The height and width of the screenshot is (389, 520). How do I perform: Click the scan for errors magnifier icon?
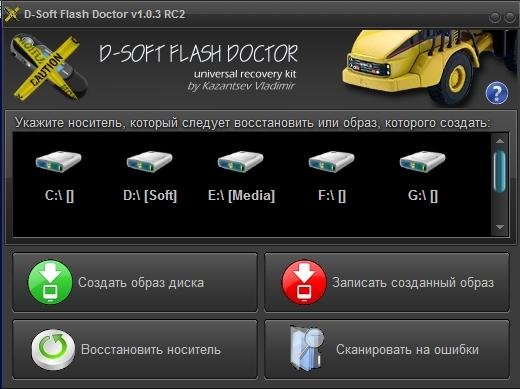[307, 348]
